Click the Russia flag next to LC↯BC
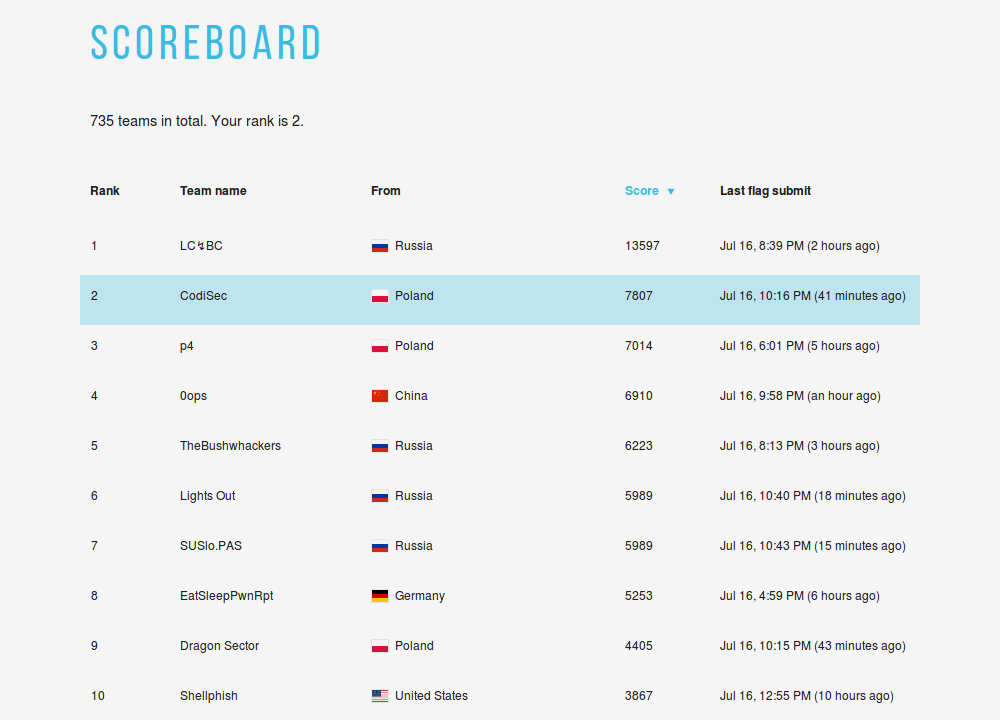 pos(380,246)
